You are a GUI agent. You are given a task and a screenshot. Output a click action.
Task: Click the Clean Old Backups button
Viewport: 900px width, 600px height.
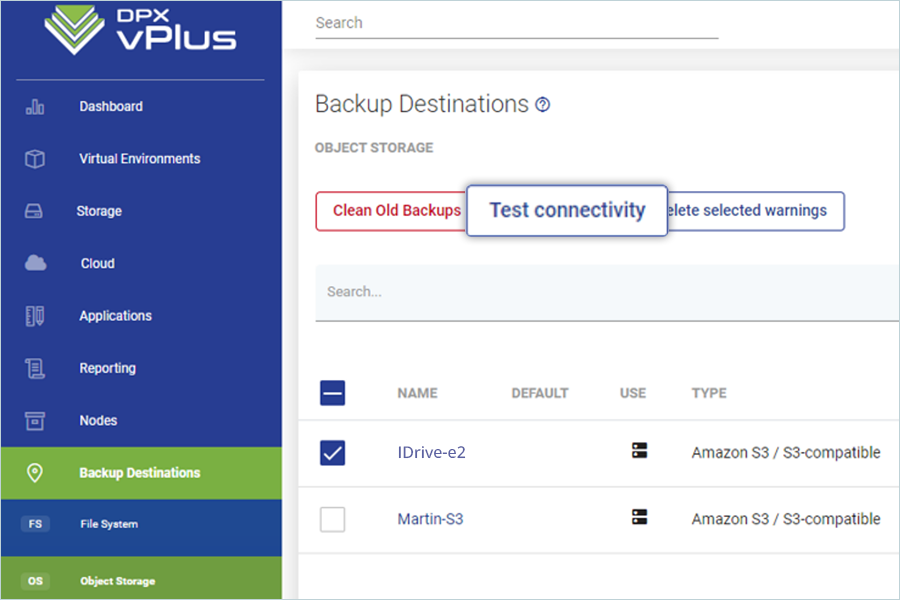396,211
